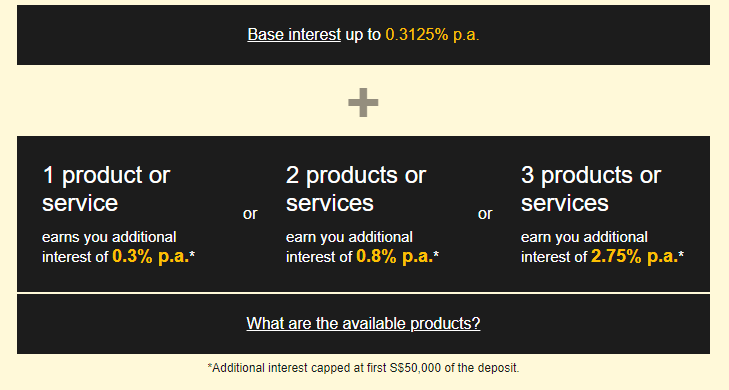Click 'earn you additional' under 2 products
This screenshot has height=390, width=729.
[x=349, y=237]
